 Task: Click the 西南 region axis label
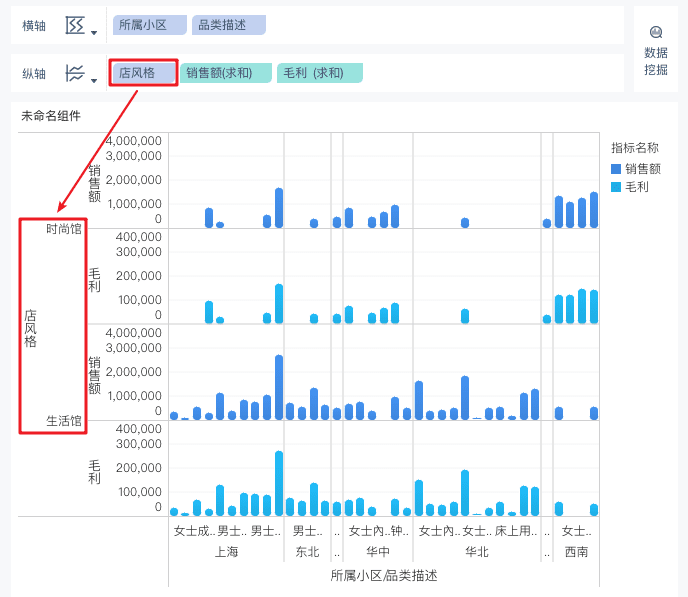point(576,552)
